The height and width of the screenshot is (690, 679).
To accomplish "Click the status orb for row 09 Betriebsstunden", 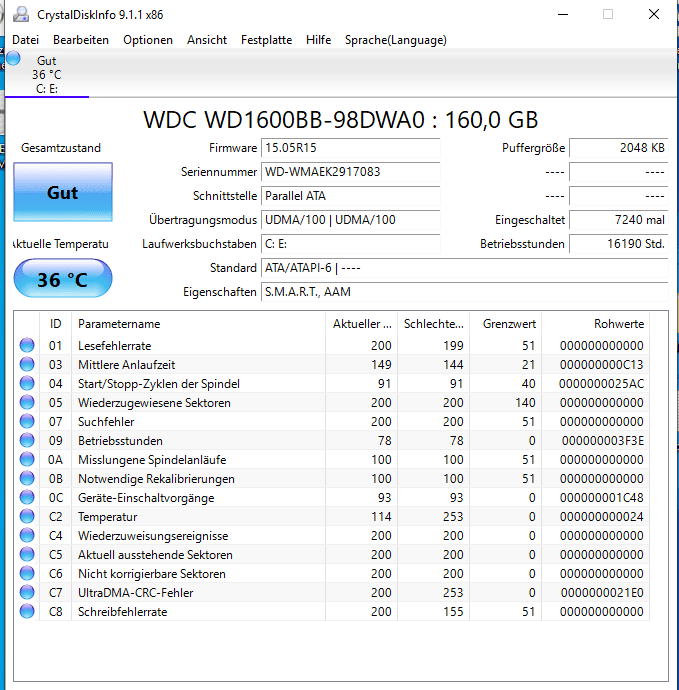I will point(27,440).
